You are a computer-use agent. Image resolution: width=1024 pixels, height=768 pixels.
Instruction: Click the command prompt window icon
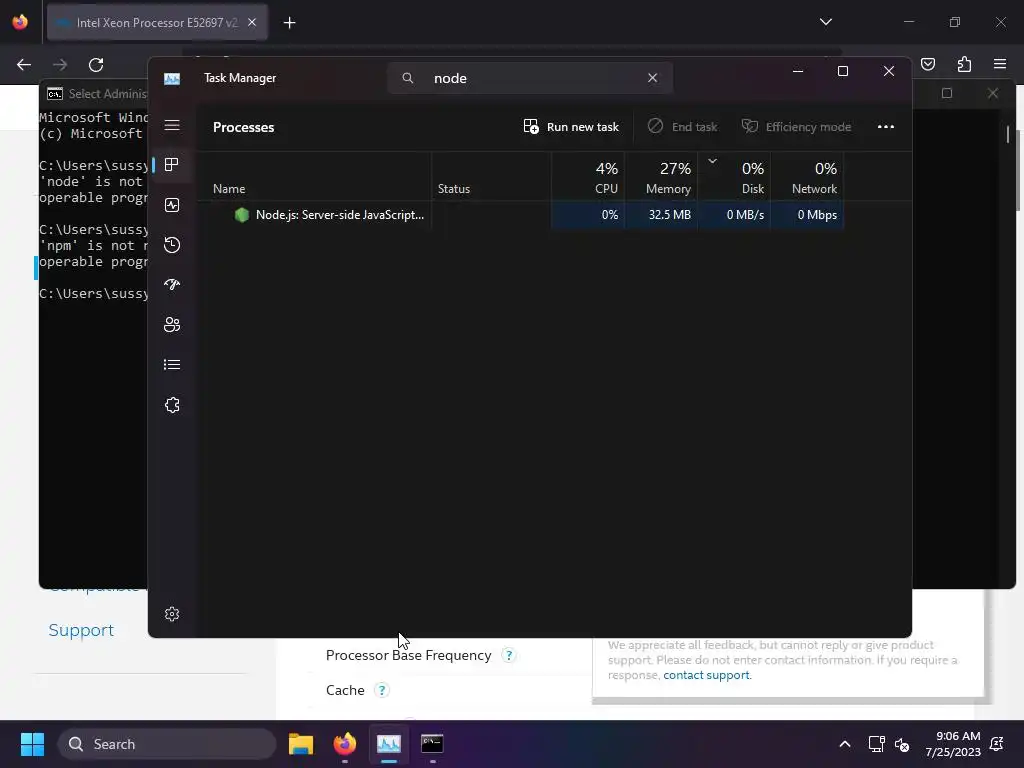click(x=55, y=94)
